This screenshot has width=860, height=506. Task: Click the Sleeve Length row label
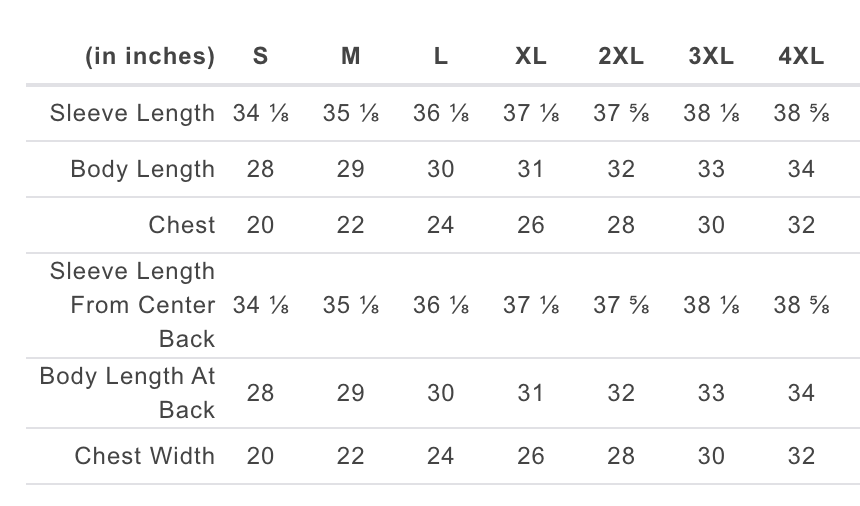132,113
